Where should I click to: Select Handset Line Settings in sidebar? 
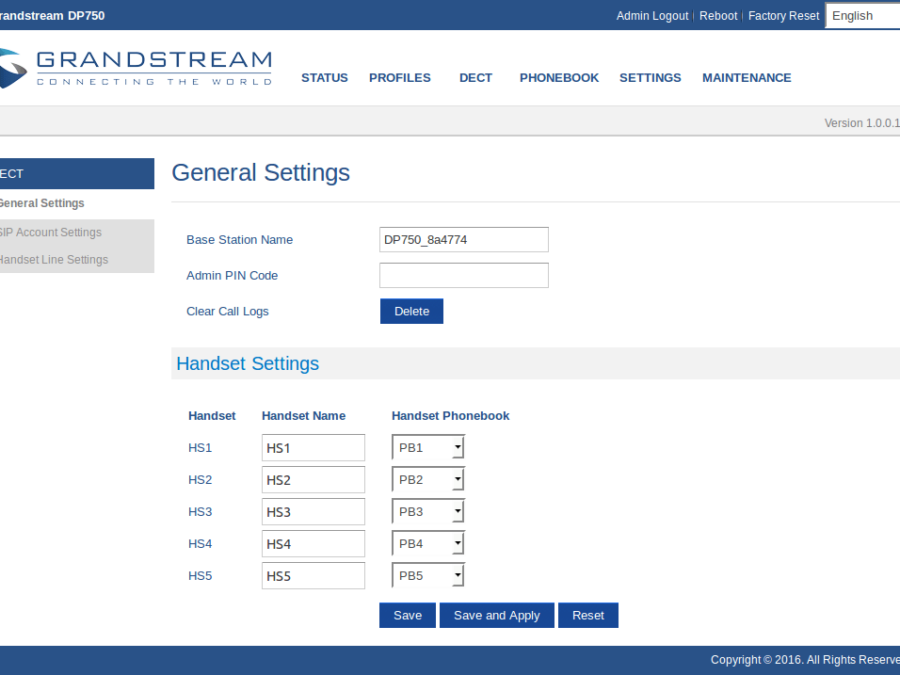click(x=53, y=260)
